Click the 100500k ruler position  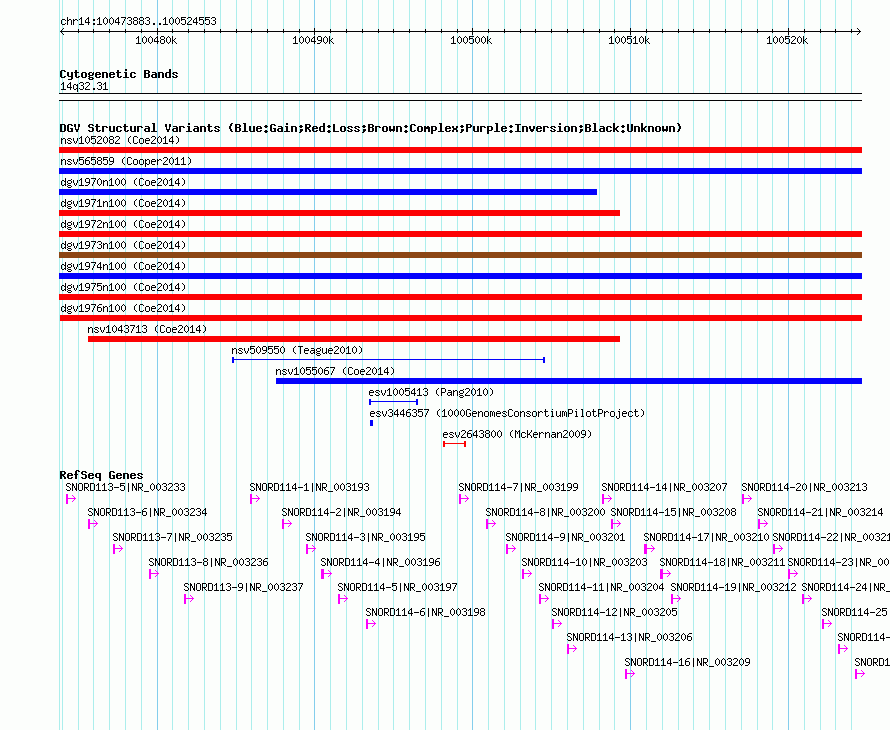pyautogui.click(x=471, y=40)
